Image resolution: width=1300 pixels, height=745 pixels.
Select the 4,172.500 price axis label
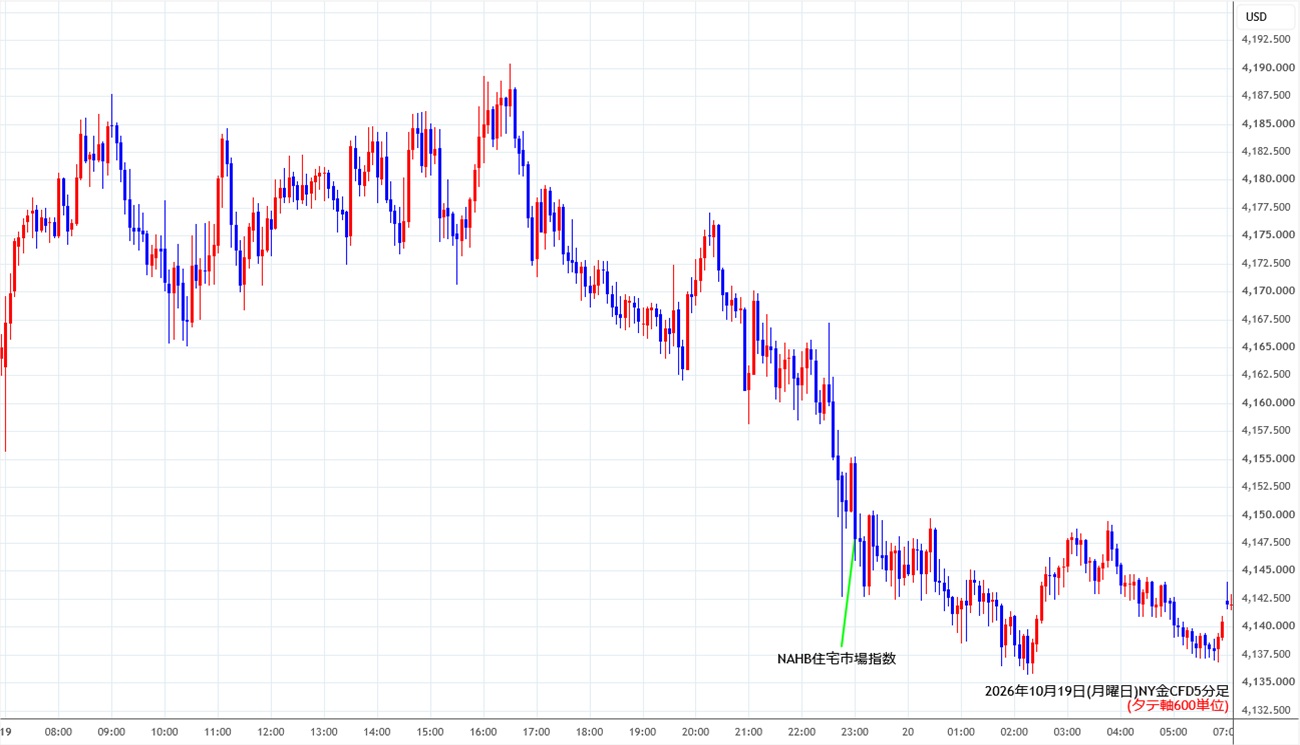coord(1268,263)
